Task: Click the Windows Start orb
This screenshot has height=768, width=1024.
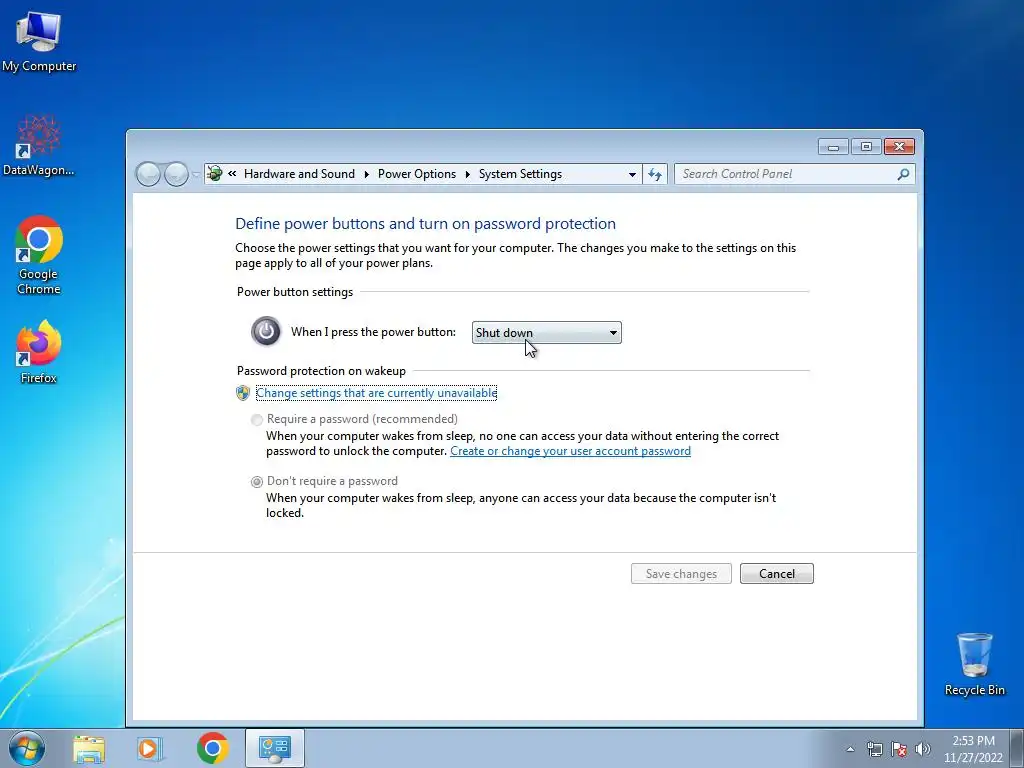Action: (x=27, y=748)
